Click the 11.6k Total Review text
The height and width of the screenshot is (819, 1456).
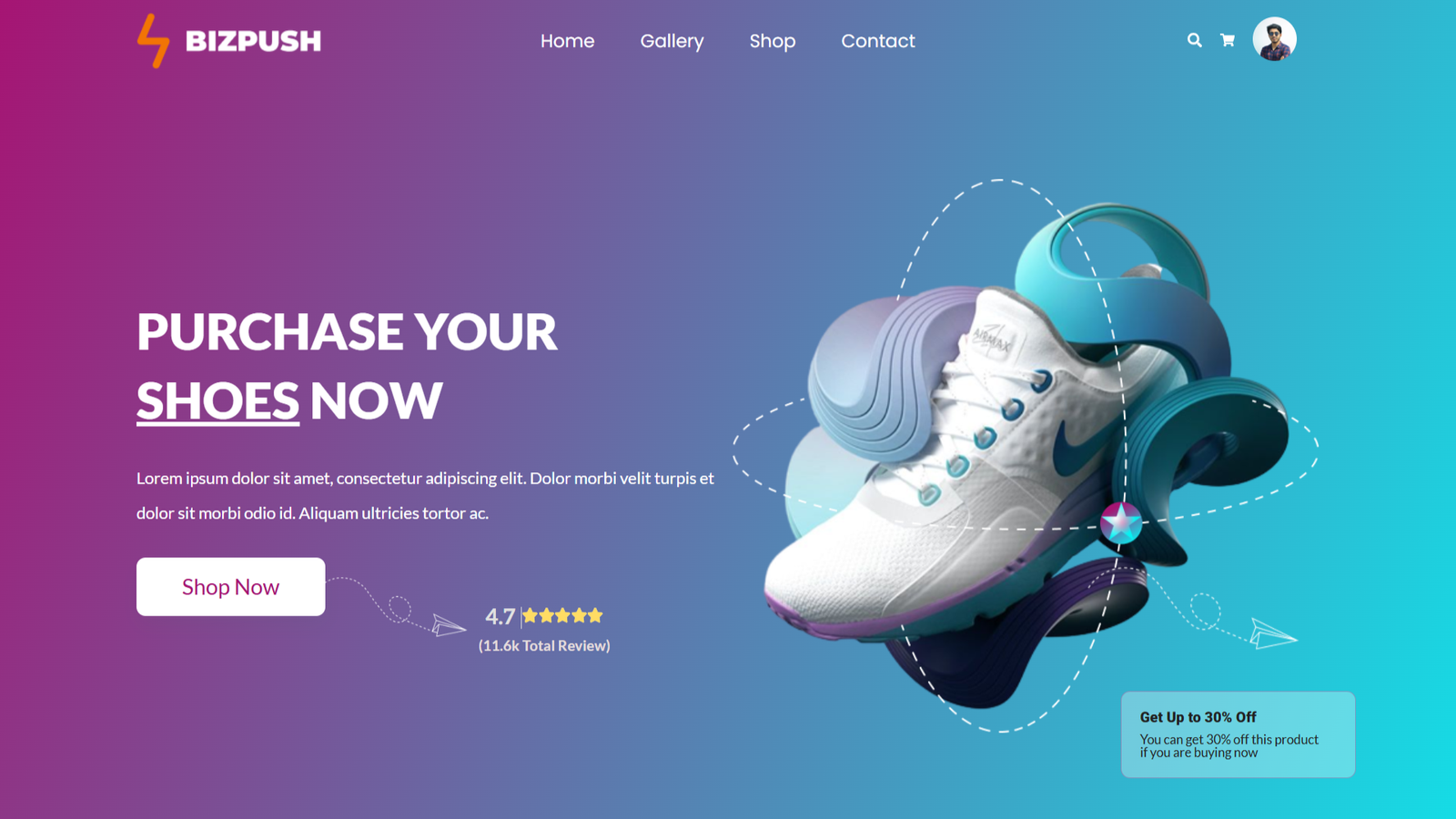pos(544,645)
